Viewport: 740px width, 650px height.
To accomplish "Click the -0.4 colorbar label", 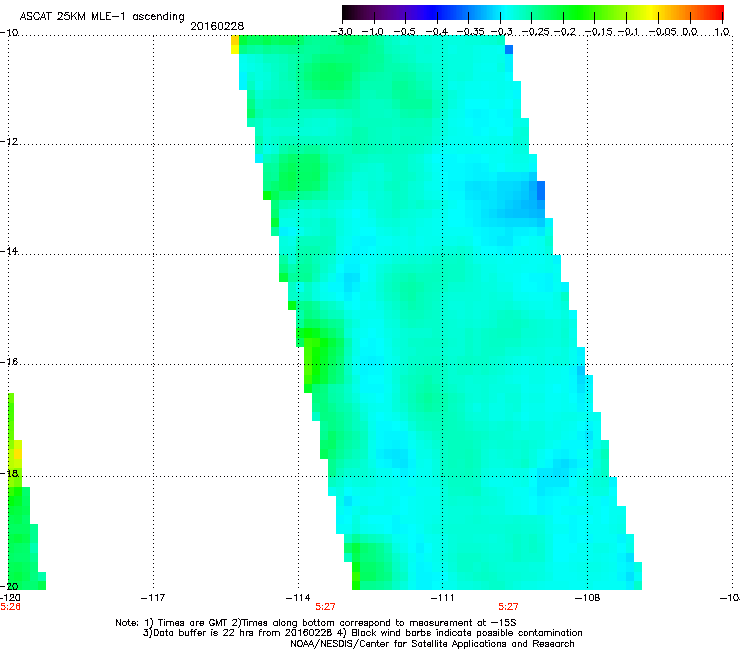I will [437, 32].
